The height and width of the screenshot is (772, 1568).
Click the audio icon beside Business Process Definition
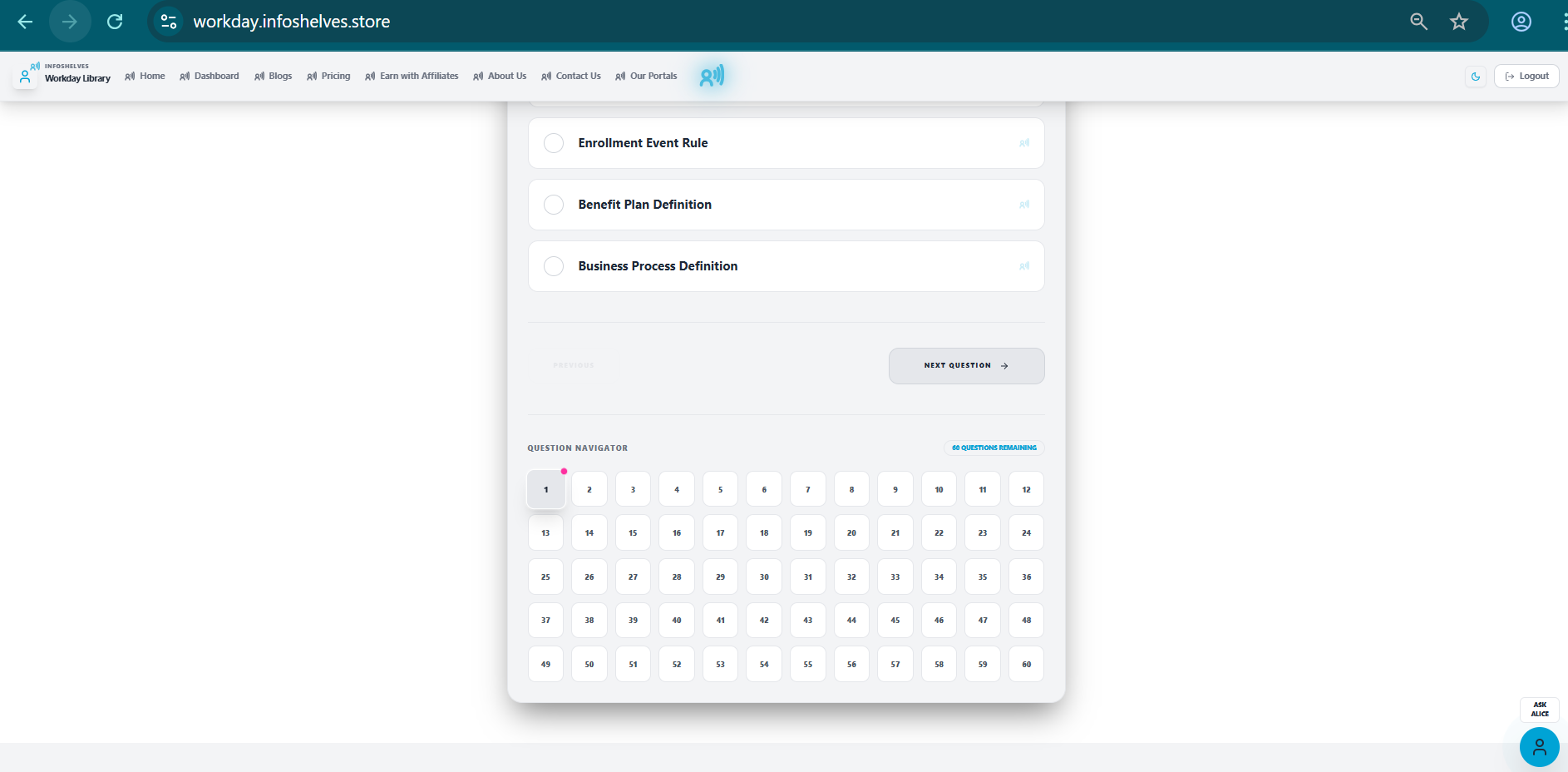click(x=1023, y=265)
